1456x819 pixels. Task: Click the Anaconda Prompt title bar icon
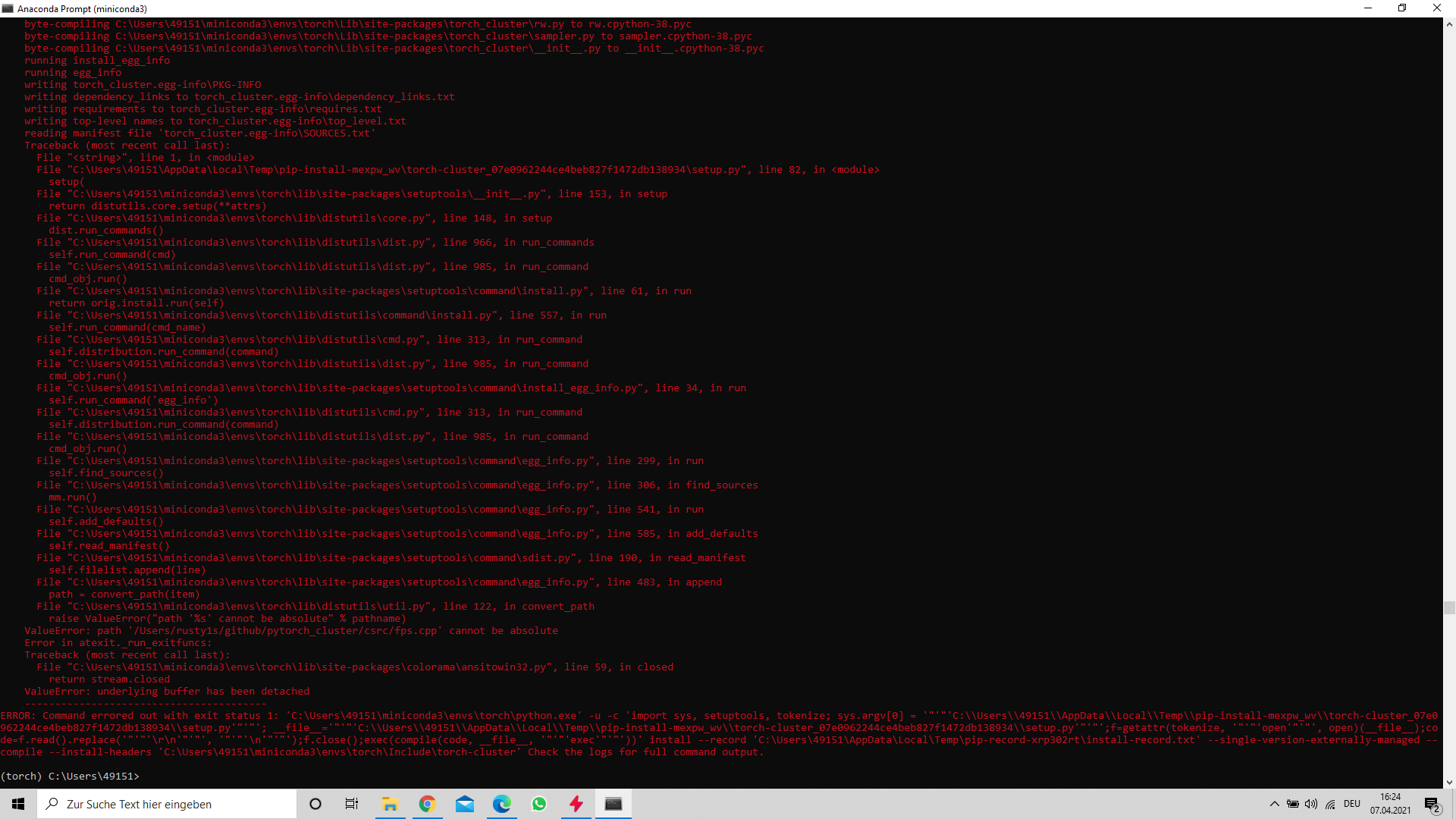[8, 8]
